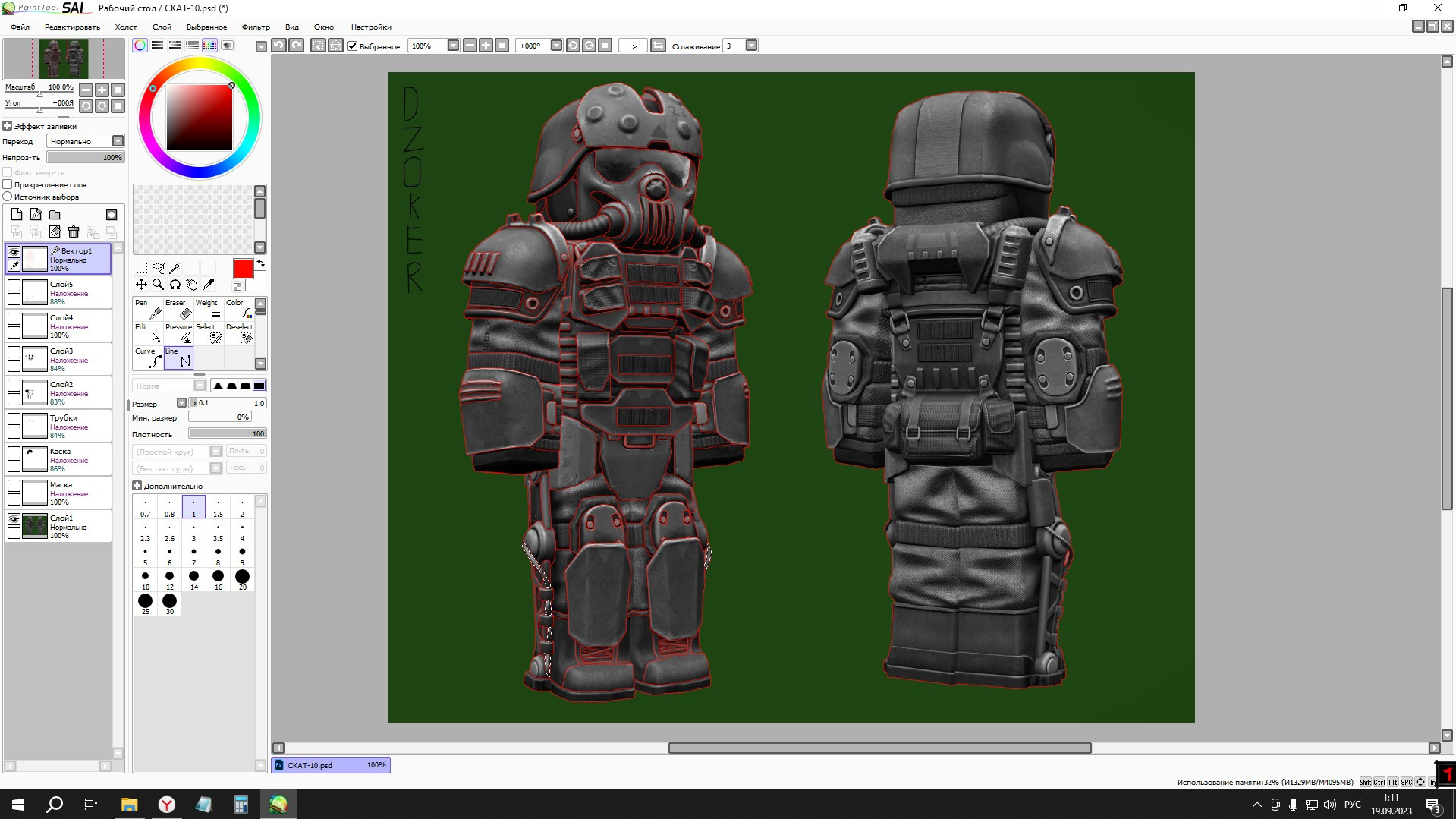Pick the Line tool
Screen dimensions: 1456x819
[x=178, y=358]
